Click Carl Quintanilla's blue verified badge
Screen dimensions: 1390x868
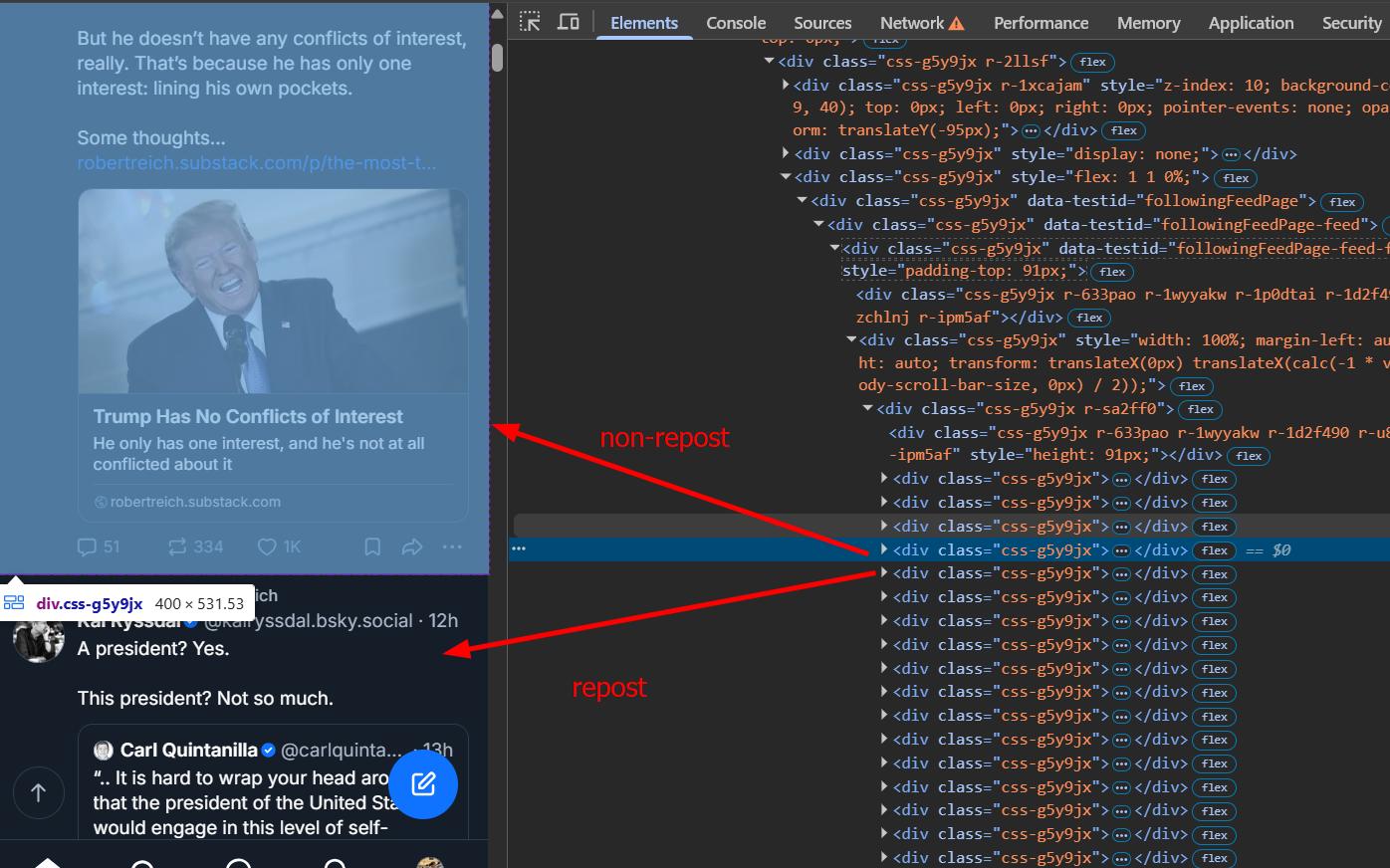tap(268, 750)
